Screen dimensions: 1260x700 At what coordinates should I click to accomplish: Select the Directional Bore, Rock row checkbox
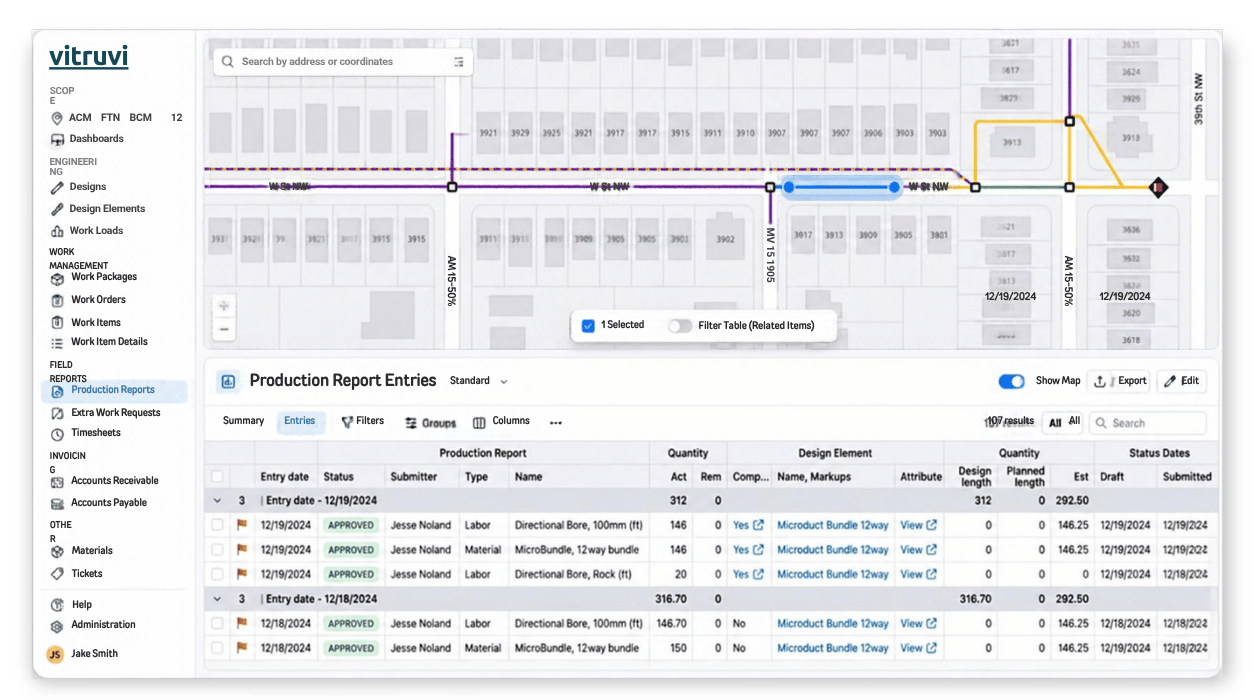pyautogui.click(x=217, y=574)
